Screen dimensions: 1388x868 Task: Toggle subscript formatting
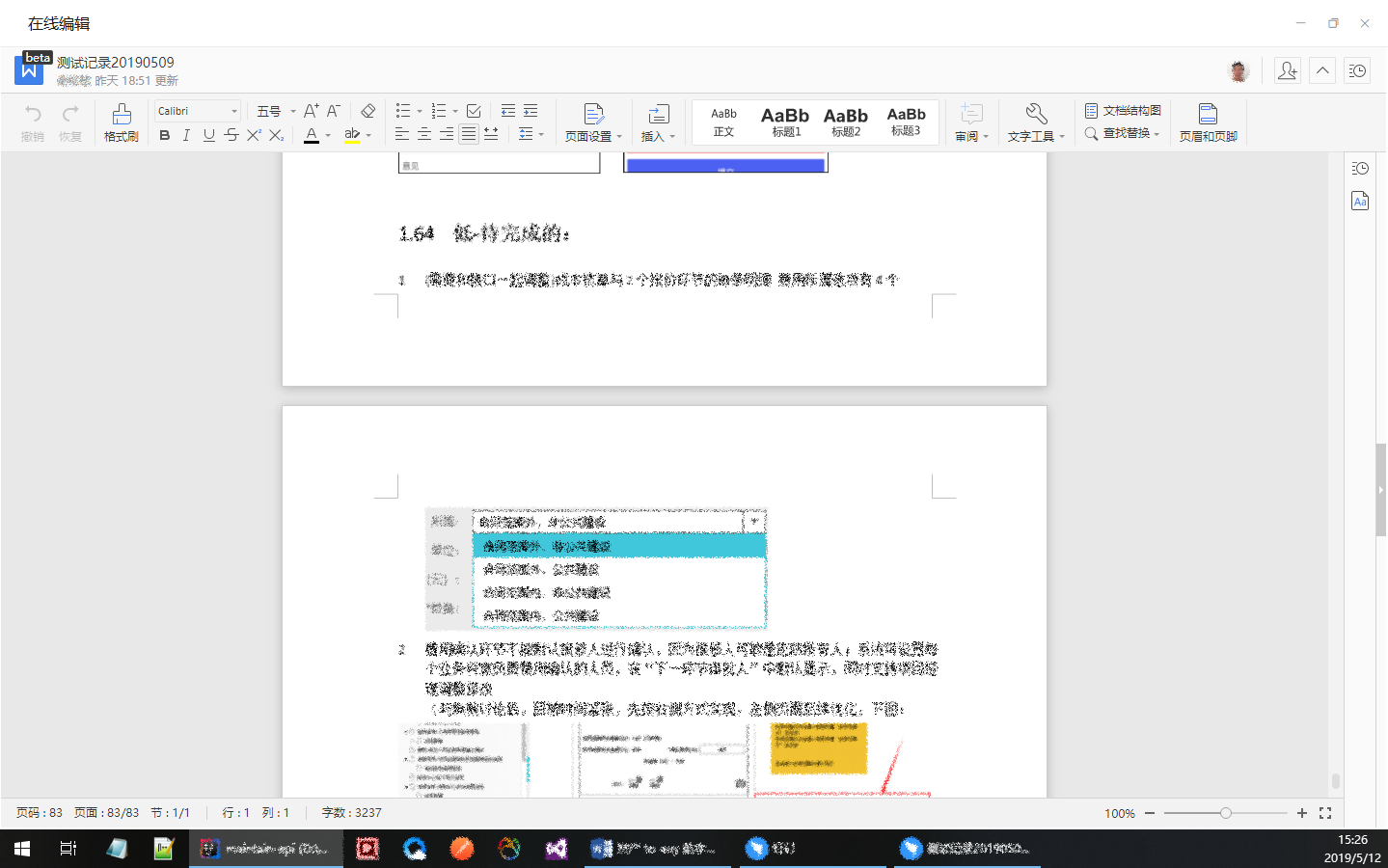[276, 135]
